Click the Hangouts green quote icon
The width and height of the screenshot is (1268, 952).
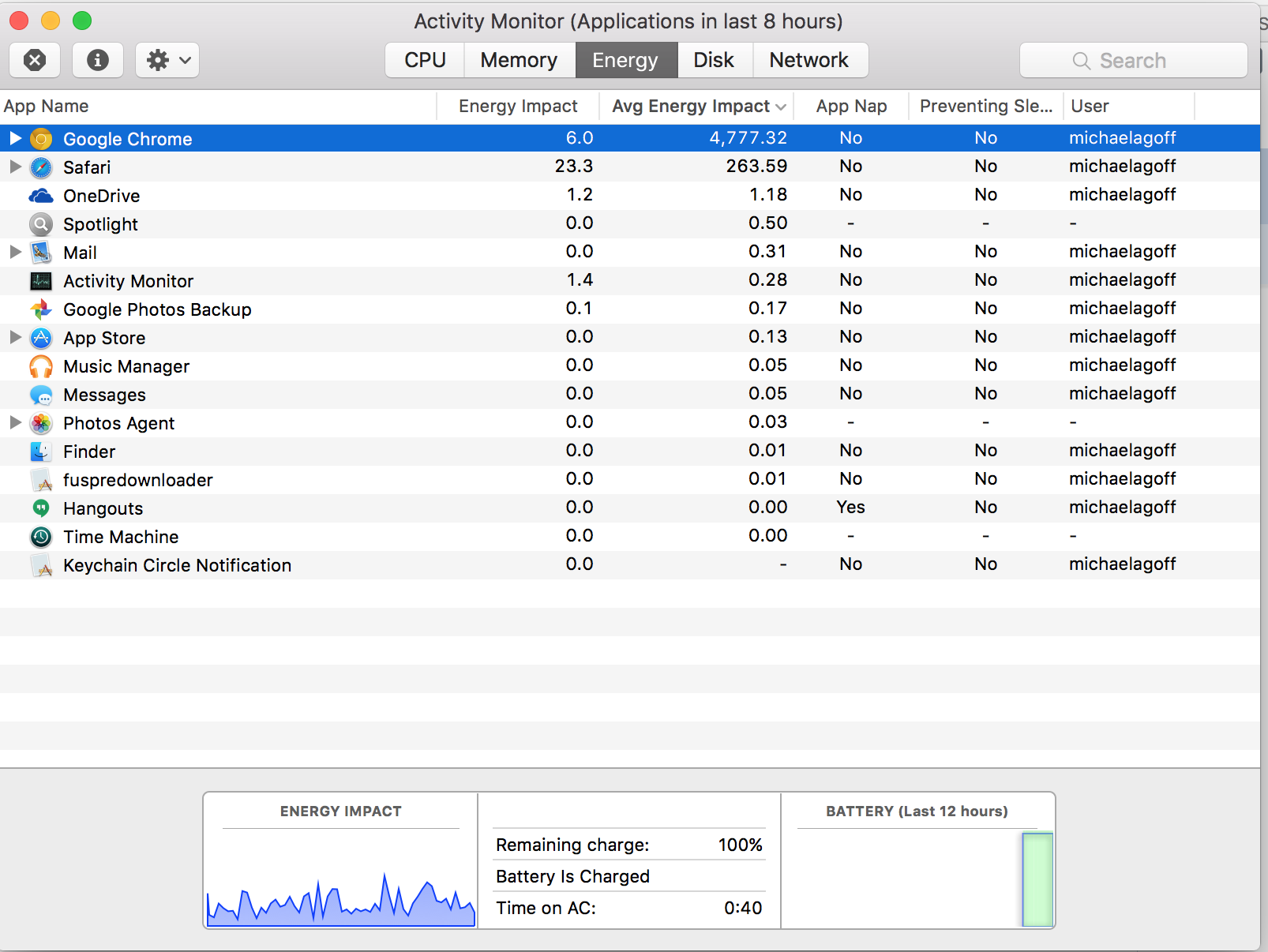(x=41, y=508)
